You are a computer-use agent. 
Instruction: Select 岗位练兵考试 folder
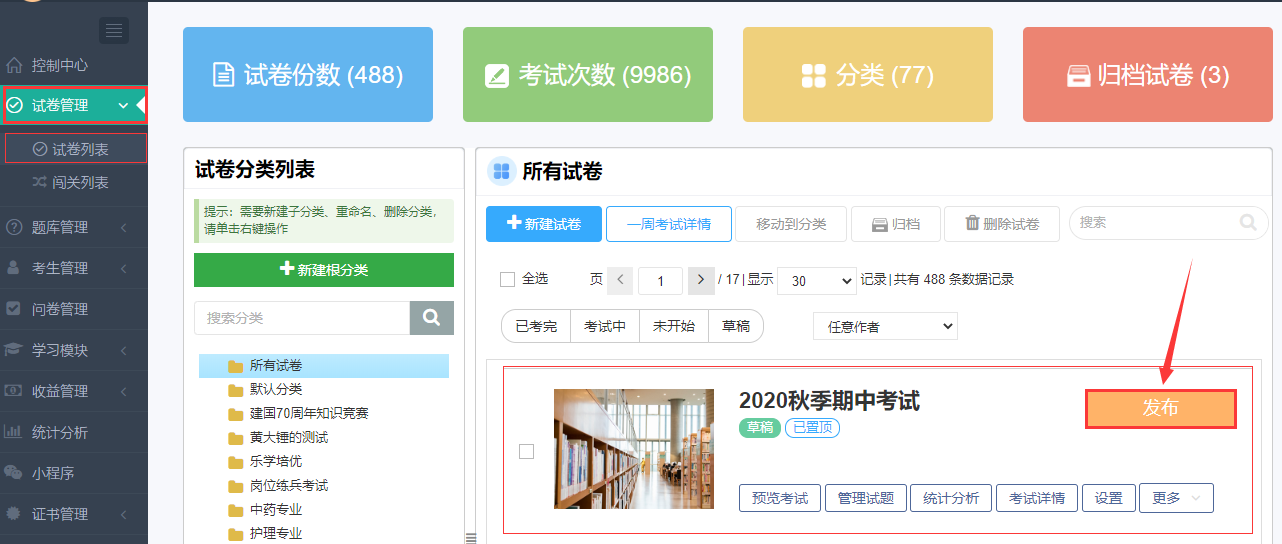pos(278,485)
